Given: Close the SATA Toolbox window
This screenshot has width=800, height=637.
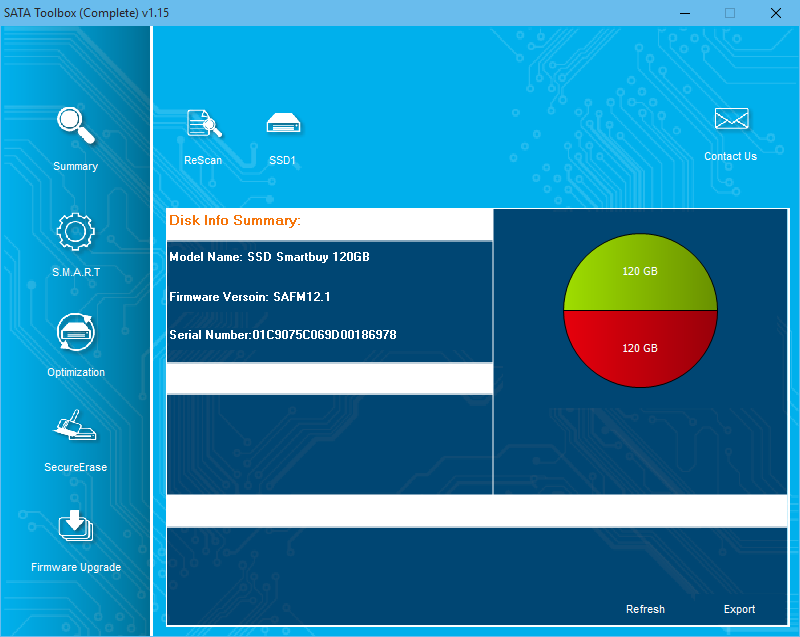Looking at the screenshot, I should [x=776, y=13].
